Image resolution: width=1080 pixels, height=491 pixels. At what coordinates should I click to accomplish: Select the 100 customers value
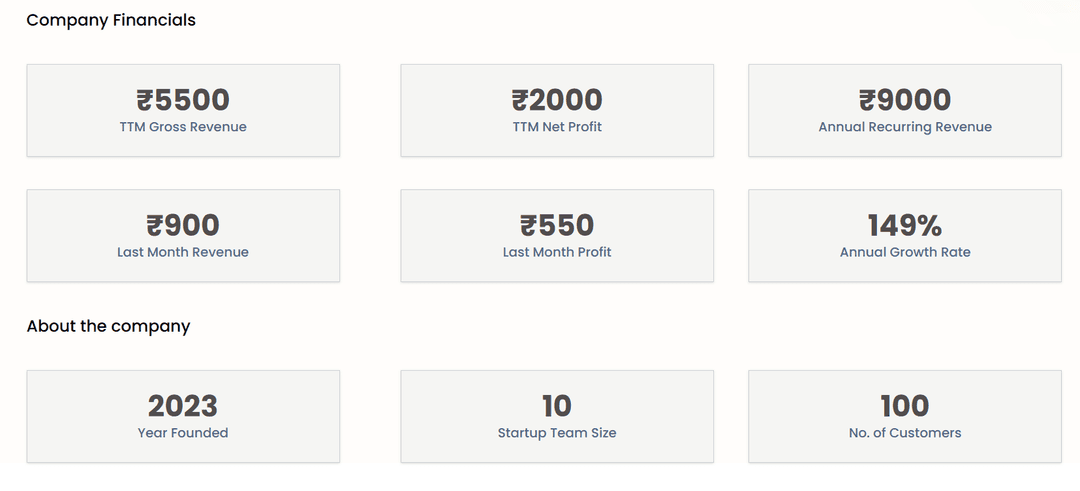tap(905, 406)
